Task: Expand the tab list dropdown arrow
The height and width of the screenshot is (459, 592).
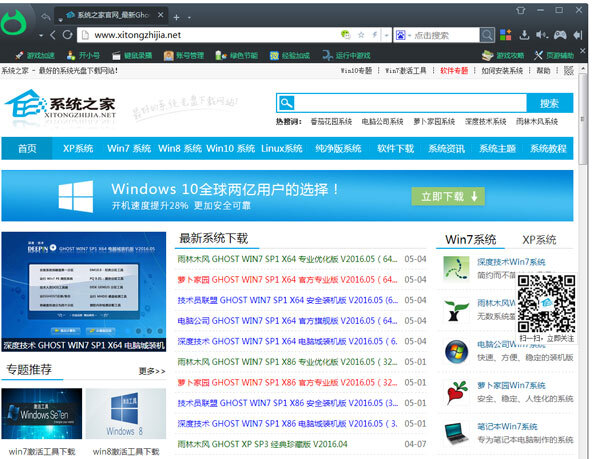Action: (x=60, y=19)
